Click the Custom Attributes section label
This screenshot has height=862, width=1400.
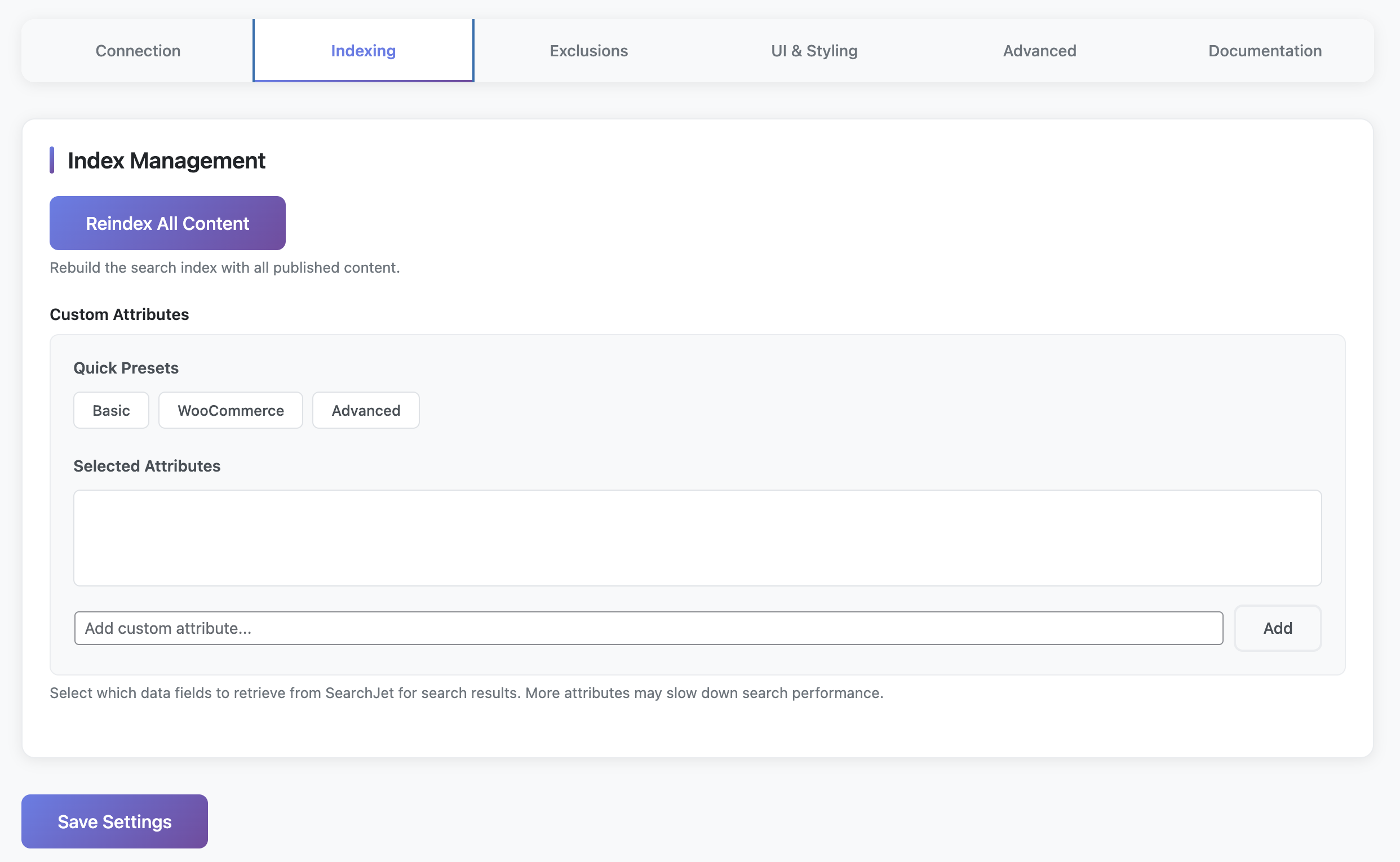pyautogui.click(x=119, y=314)
